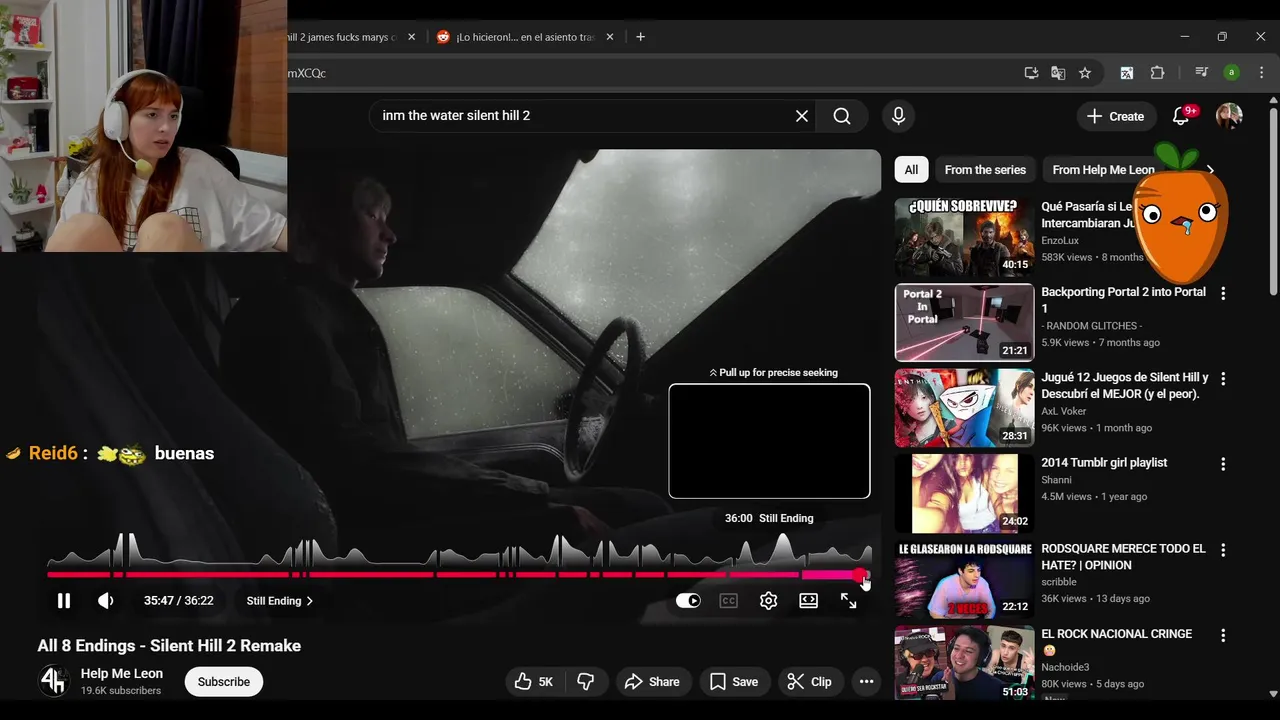Search with your voice microphone

coord(898,116)
